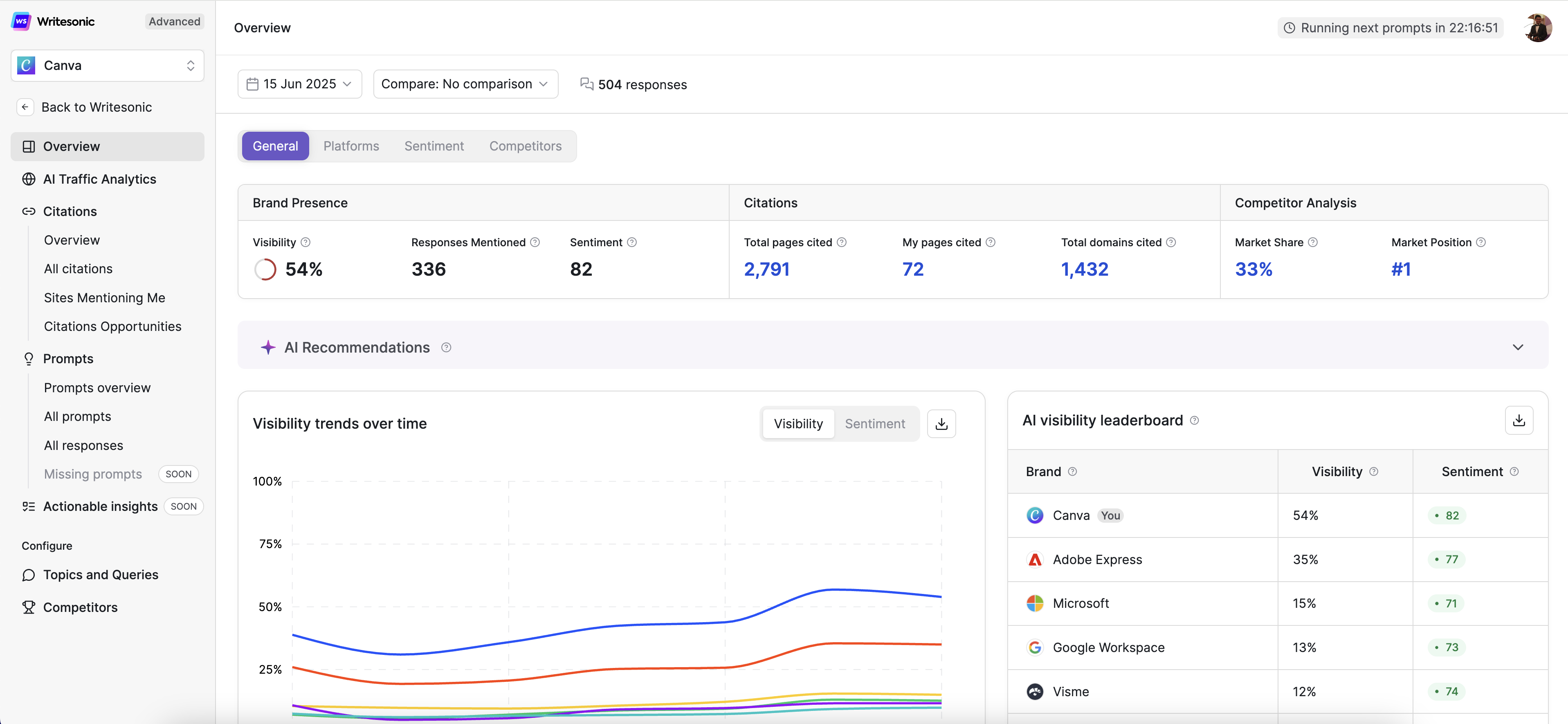Select the Google Workspace leaderboard row
1568x724 pixels.
click(1278, 647)
